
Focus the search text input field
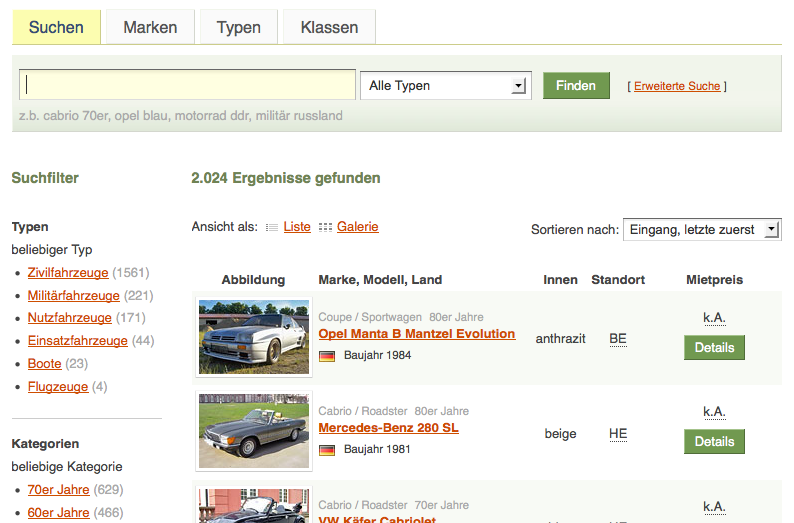(x=188, y=86)
